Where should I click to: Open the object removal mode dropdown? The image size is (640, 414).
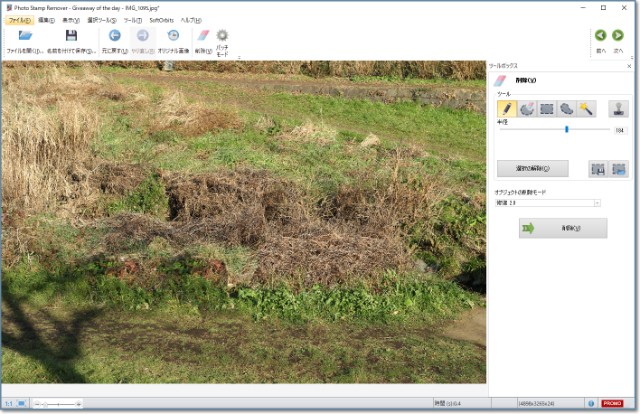pos(548,203)
